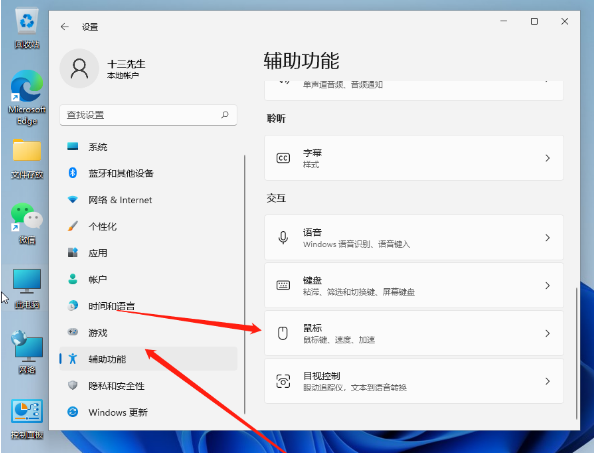This screenshot has width=594, height=453.
Task: Open 隐私和安全性 settings
Action: pyautogui.click(x=148, y=386)
